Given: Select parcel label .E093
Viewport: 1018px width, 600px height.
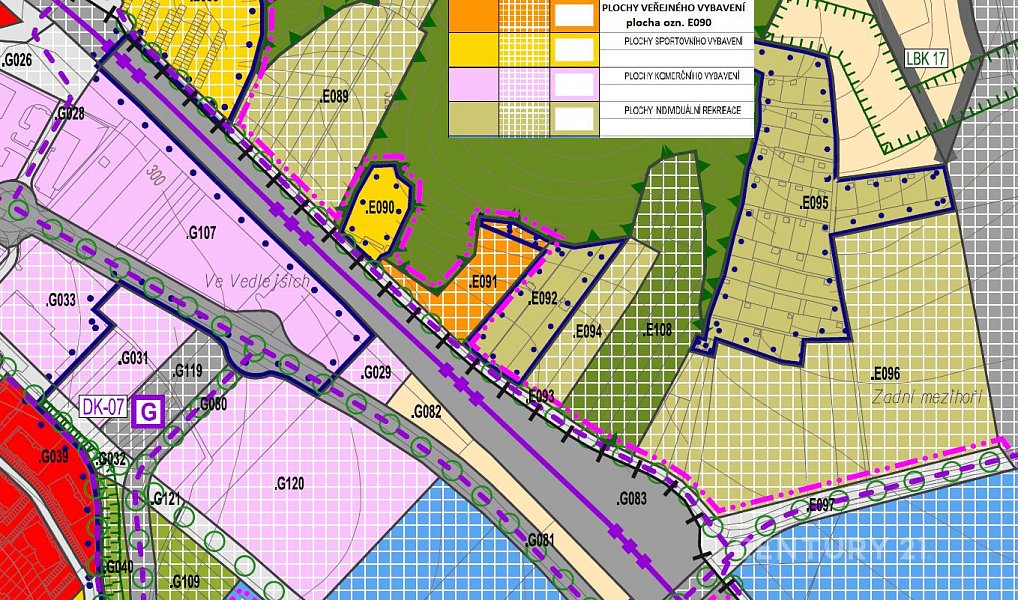Looking at the screenshot, I should [540, 395].
